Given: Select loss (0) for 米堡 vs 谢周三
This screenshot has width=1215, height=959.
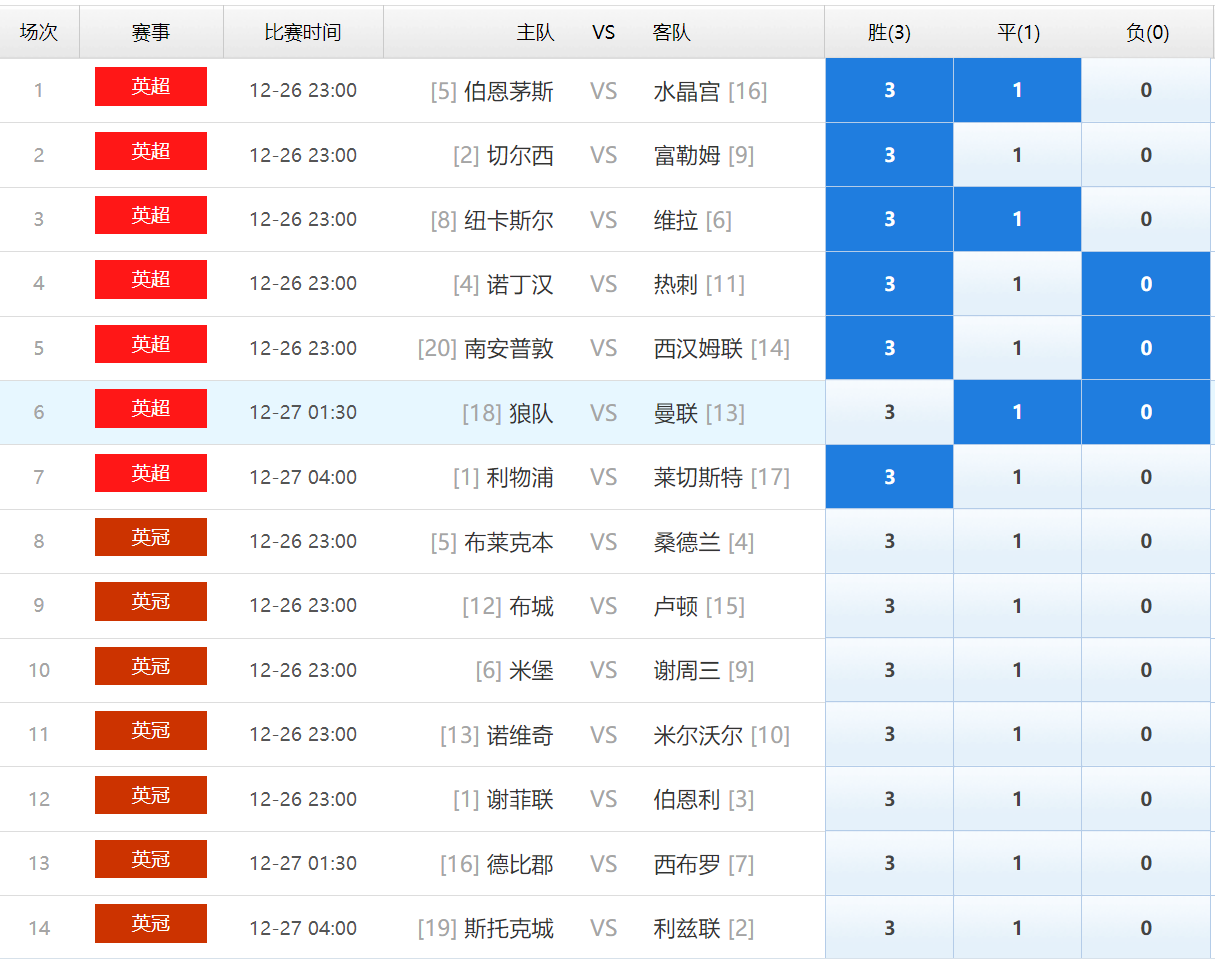Looking at the screenshot, I should pos(1146,670).
